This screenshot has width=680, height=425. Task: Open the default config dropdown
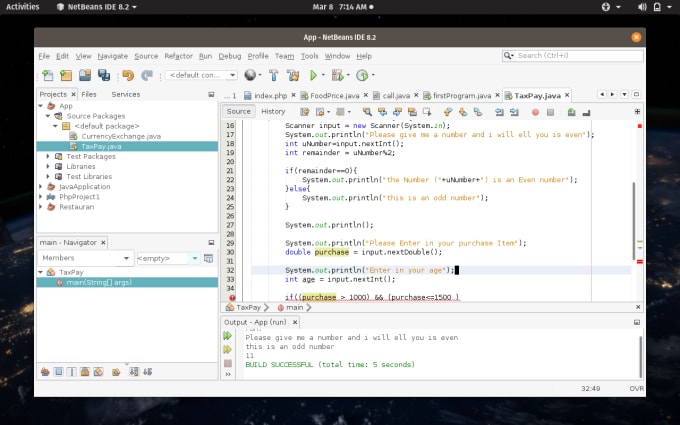(201, 75)
